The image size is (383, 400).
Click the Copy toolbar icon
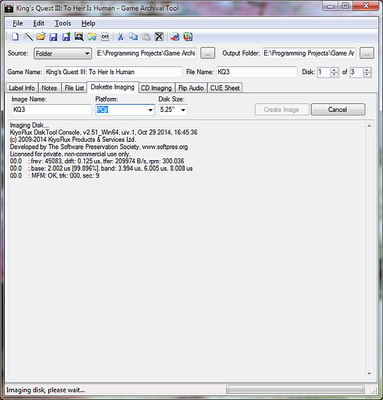point(133,37)
